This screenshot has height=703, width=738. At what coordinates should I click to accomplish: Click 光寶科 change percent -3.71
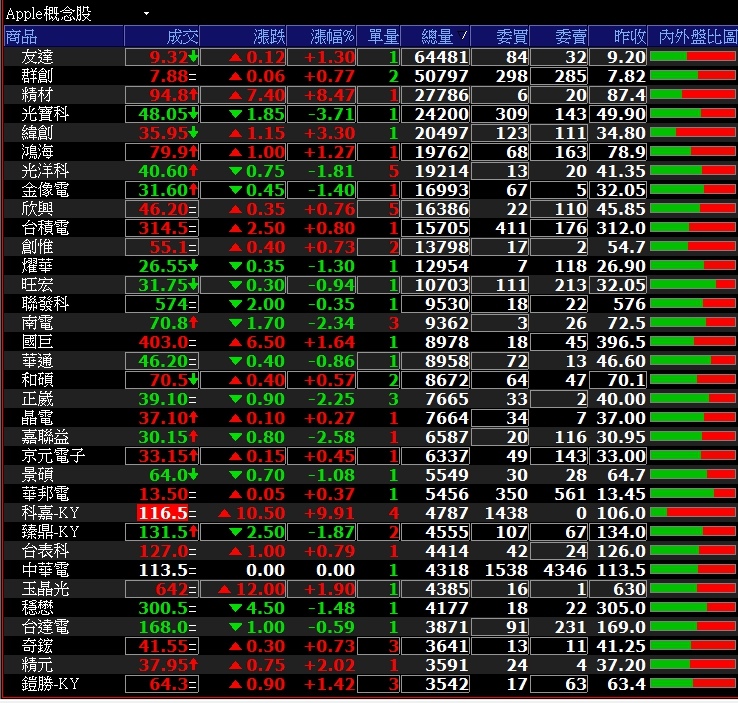(x=331, y=114)
